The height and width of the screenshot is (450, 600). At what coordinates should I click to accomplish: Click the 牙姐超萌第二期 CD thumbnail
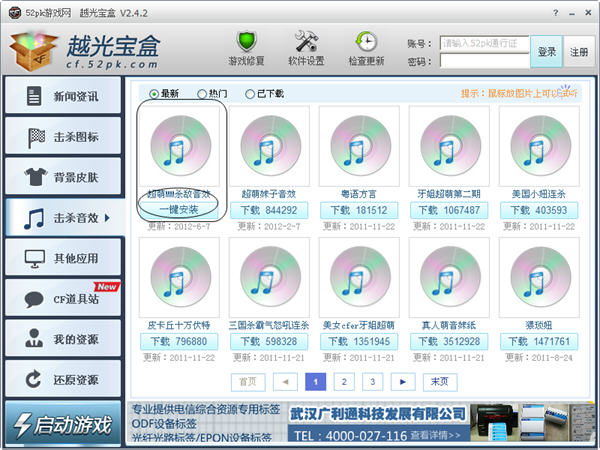pyautogui.click(x=449, y=146)
